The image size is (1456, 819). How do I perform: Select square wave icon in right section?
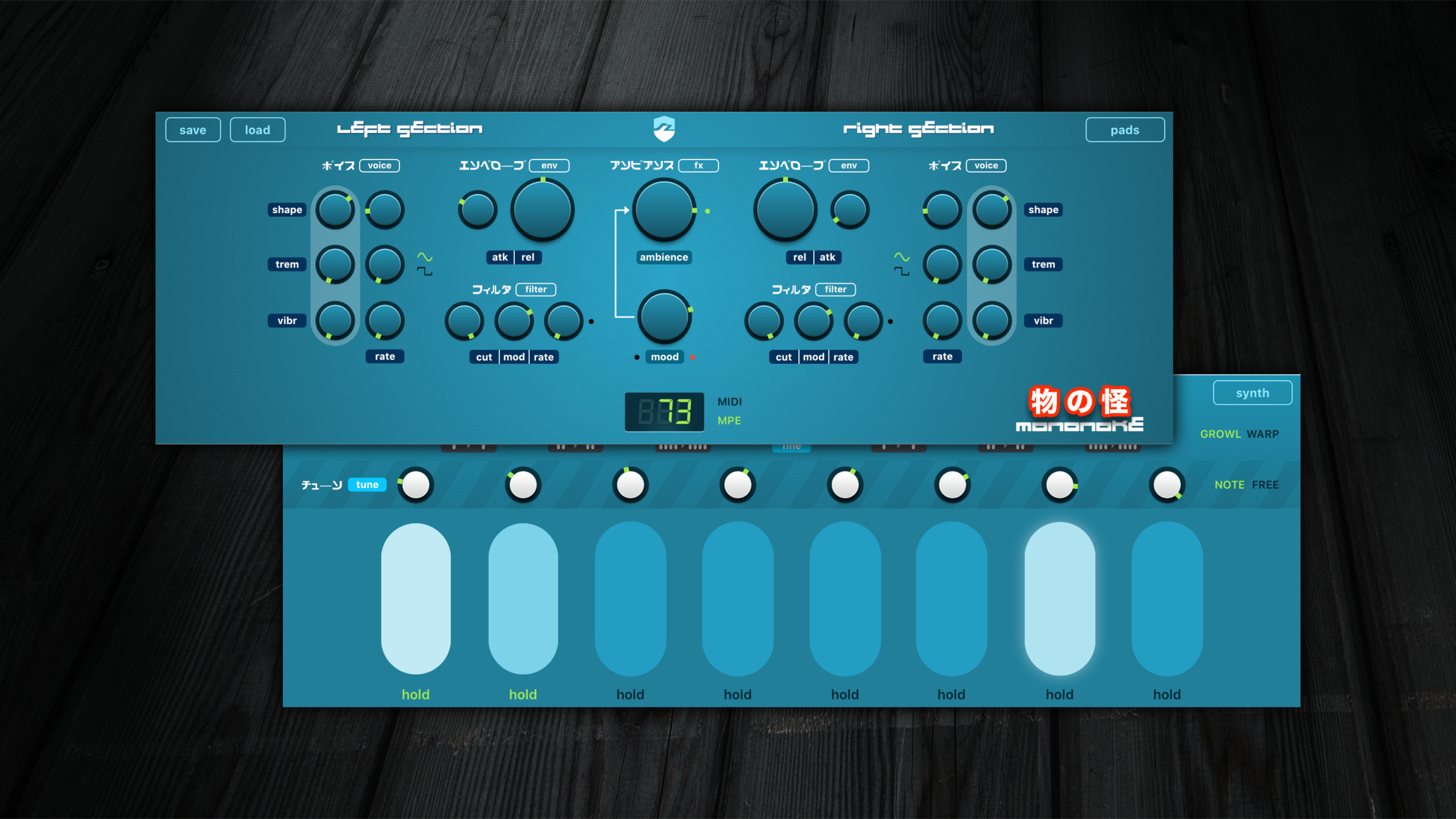[x=901, y=272]
